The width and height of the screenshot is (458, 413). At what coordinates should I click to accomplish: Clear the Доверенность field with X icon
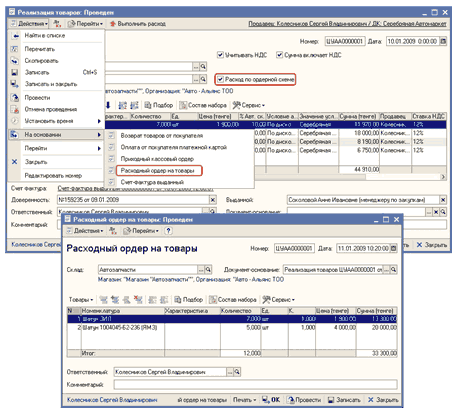(213, 200)
